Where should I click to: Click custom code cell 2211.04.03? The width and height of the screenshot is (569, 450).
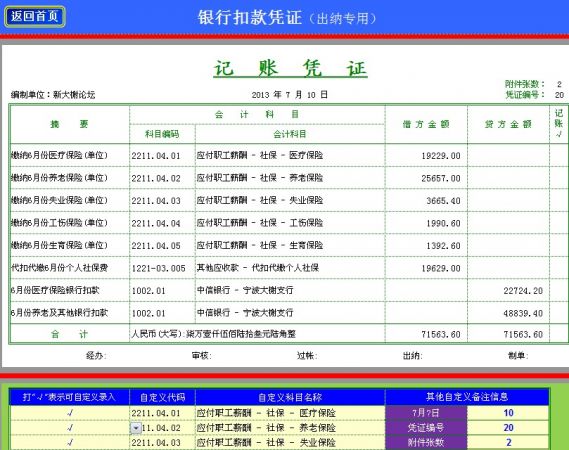[162, 442]
